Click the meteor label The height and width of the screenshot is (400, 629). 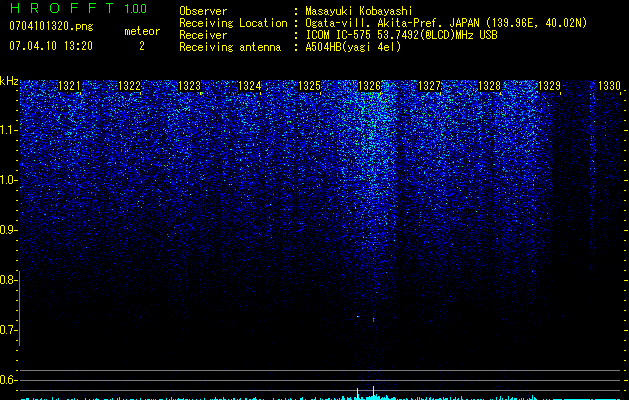tap(142, 31)
